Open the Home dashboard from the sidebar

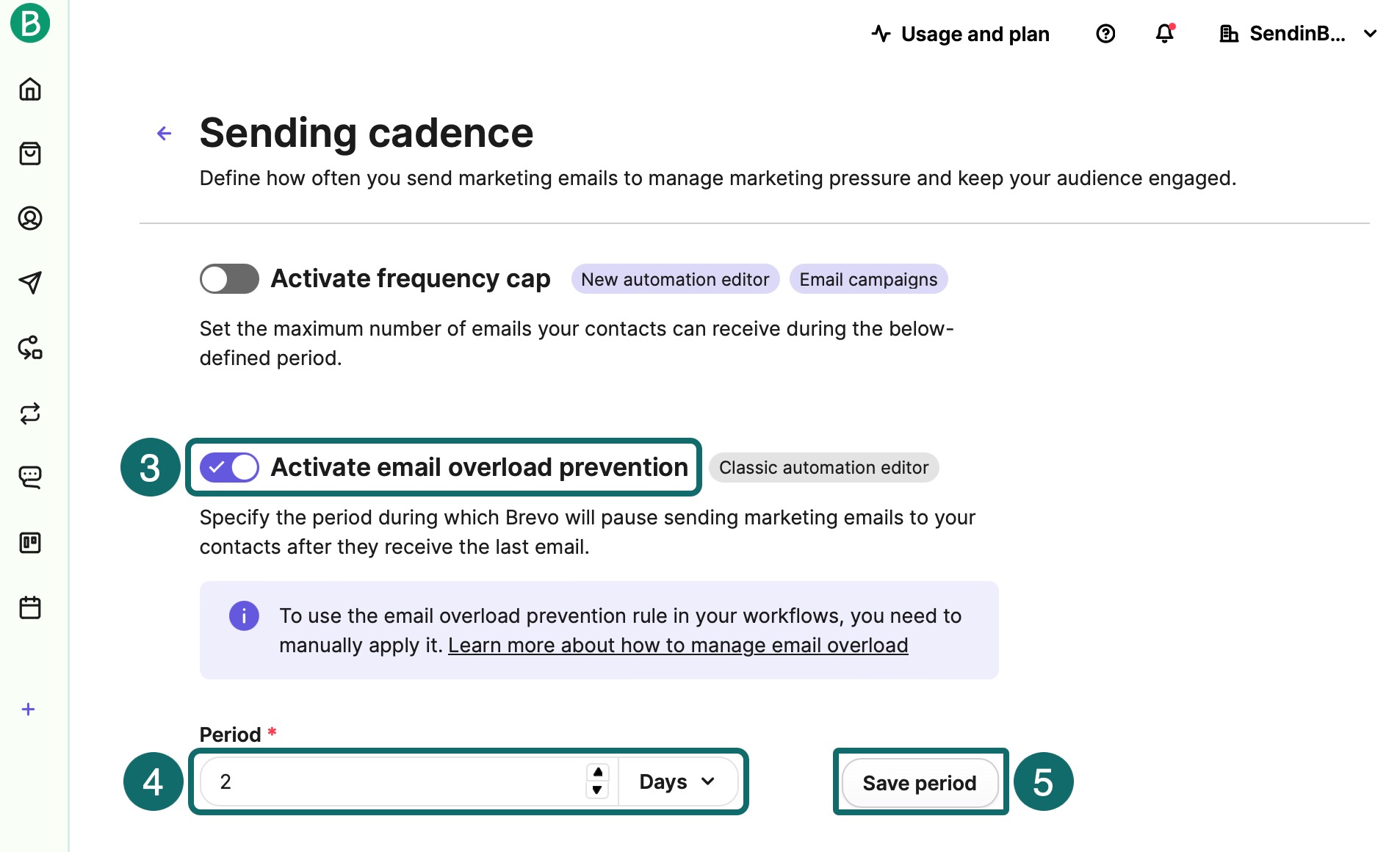tap(30, 89)
